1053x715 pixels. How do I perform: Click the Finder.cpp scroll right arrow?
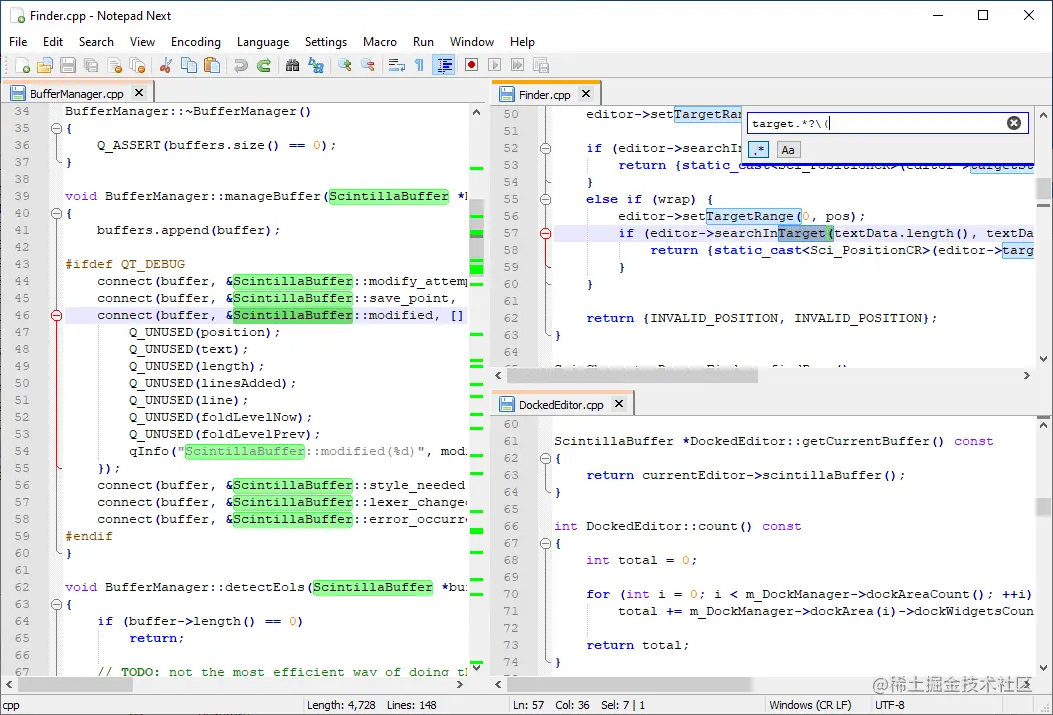pyautogui.click(x=1026, y=375)
